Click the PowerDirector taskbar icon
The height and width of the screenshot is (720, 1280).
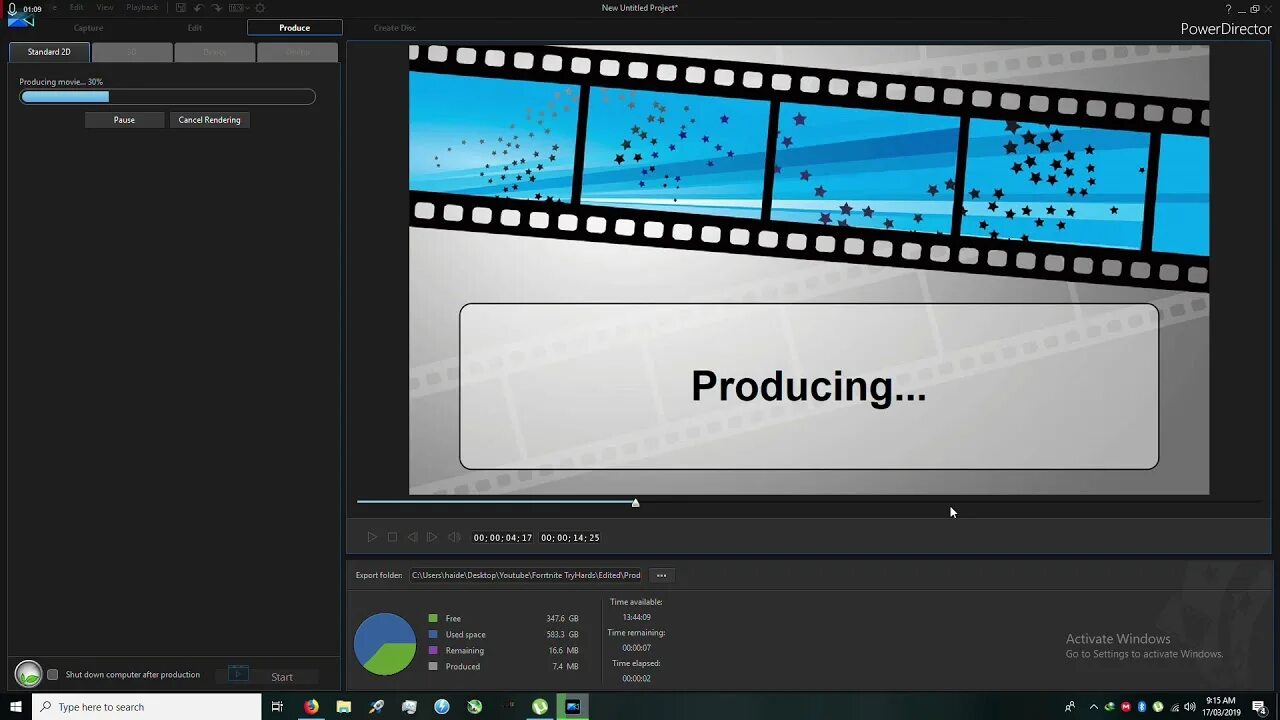click(x=573, y=707)
